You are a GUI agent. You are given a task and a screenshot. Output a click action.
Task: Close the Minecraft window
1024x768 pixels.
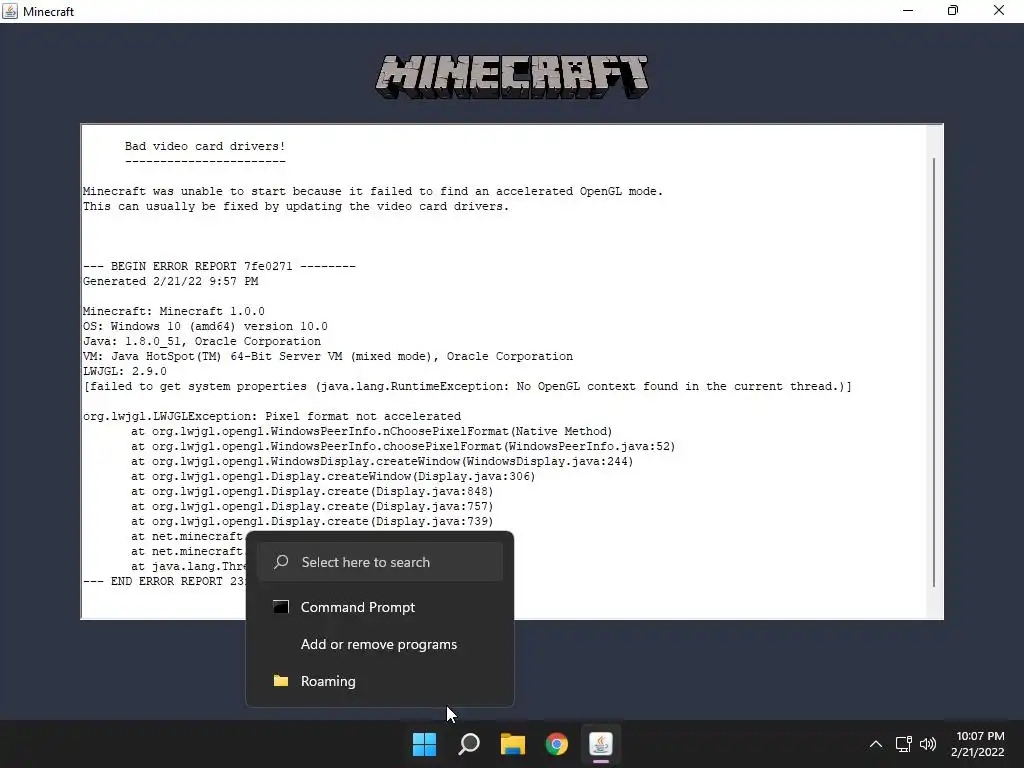[x=999, y=11]
